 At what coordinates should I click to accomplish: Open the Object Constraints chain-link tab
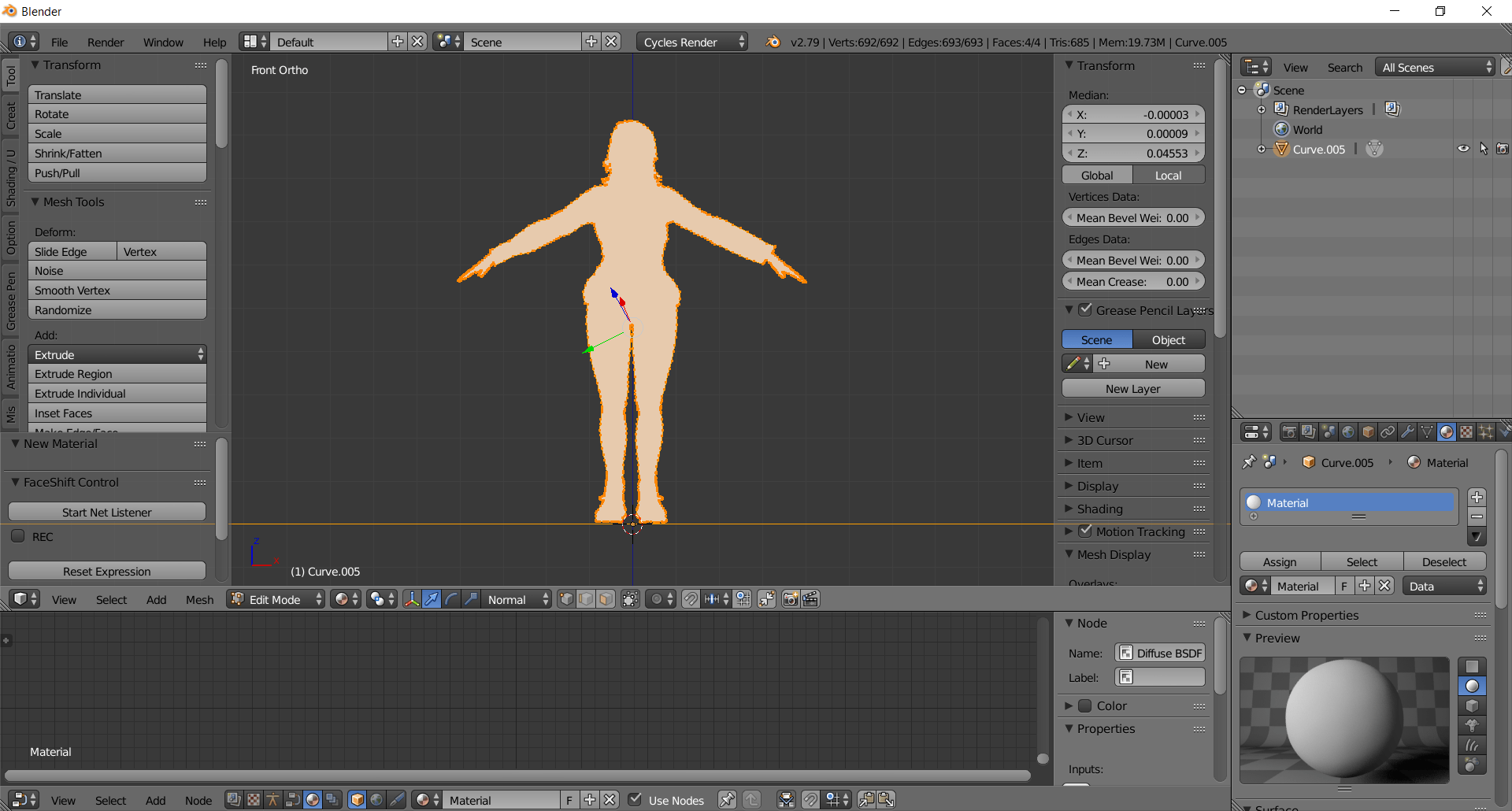pyautogui.click(x=1388, y=431)
